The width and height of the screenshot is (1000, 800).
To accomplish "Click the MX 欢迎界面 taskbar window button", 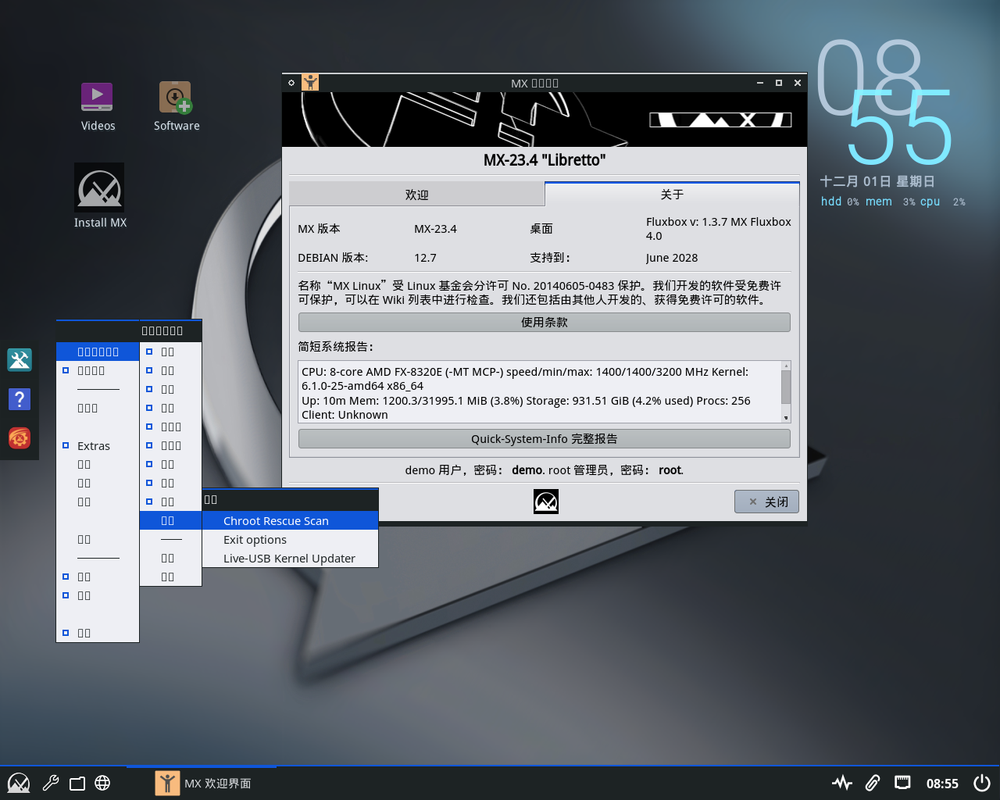I will pyautogui.click(x=203, y=783).
